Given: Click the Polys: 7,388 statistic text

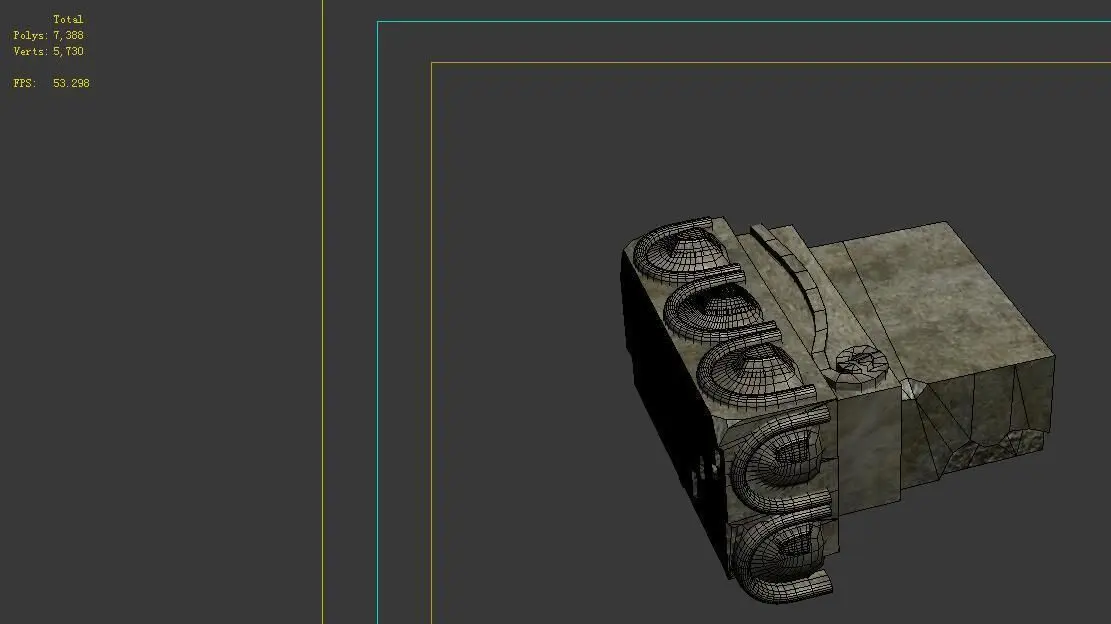Looking at the screenshot, I should click(x=48, y=35).
